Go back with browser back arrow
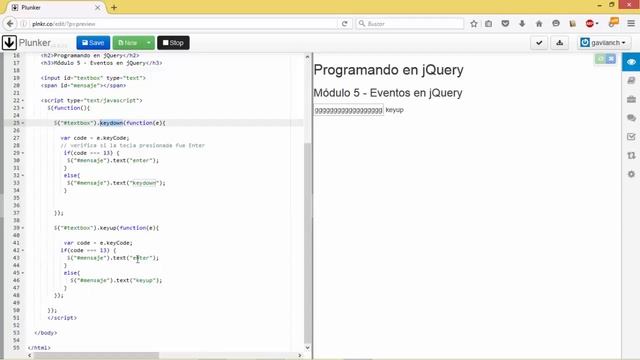Screen dimensions: 640x360 [10, 24]
